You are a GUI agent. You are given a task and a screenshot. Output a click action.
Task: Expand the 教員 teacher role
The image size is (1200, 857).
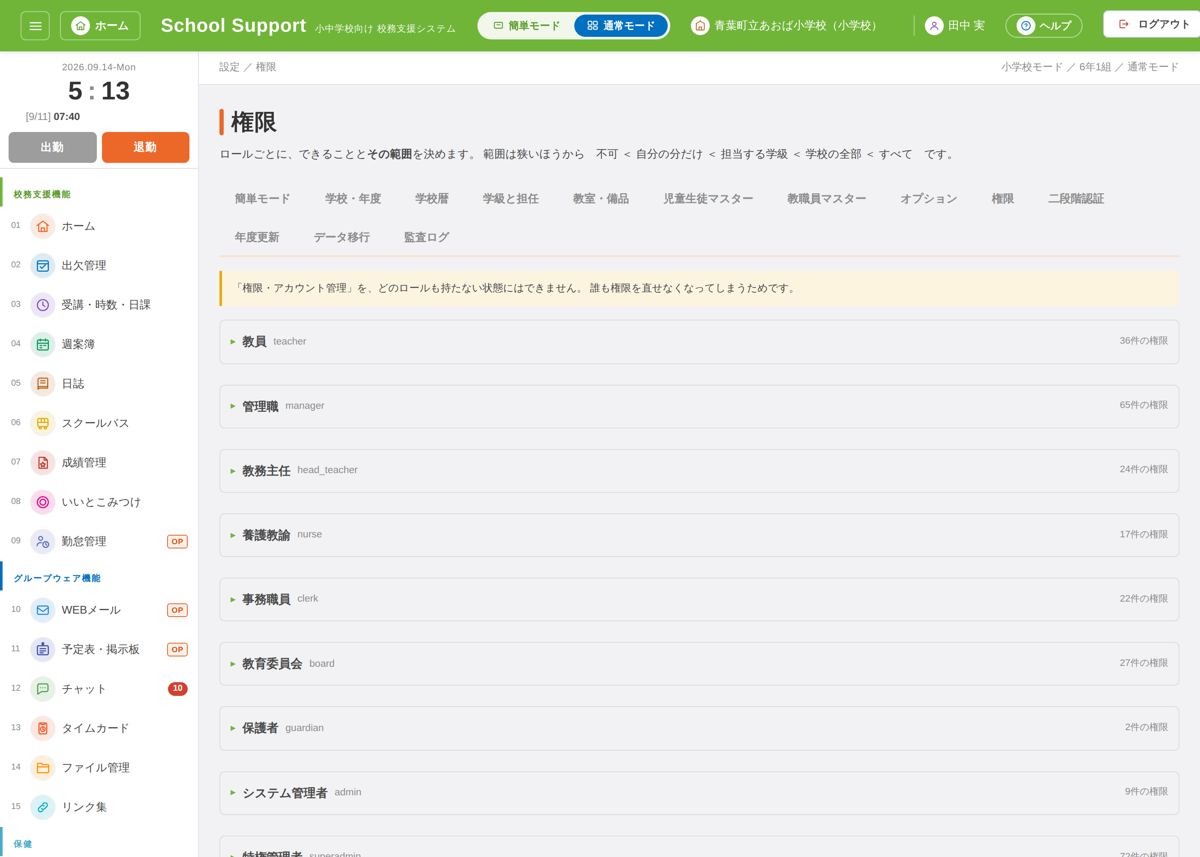pyautogui.click(x=699, y=342)
